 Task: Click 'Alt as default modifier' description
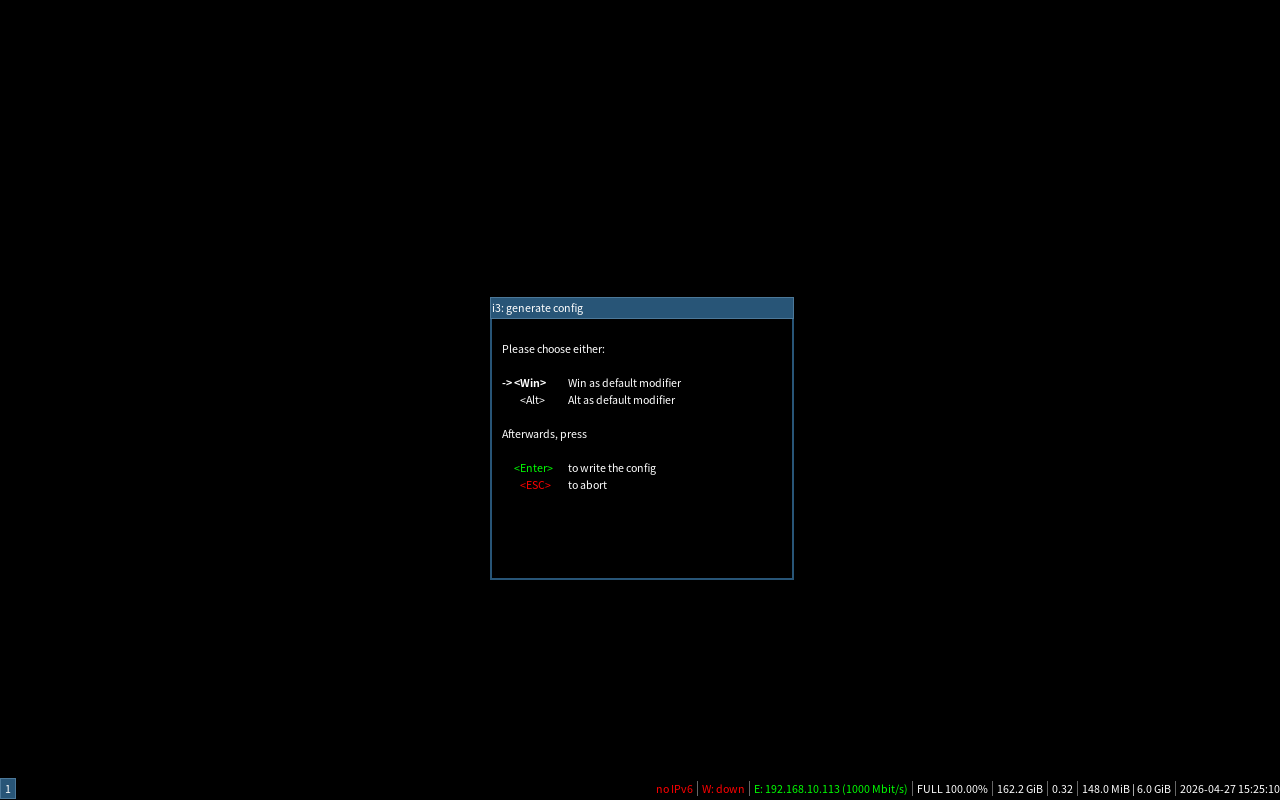(621, 400)
